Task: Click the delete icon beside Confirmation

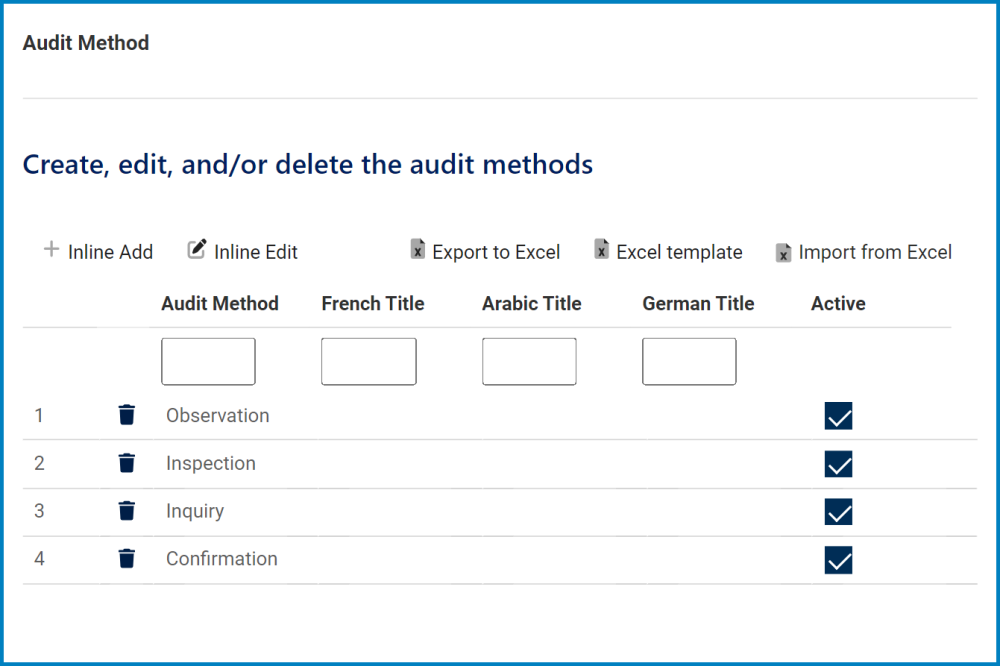Action: [126, 558]
